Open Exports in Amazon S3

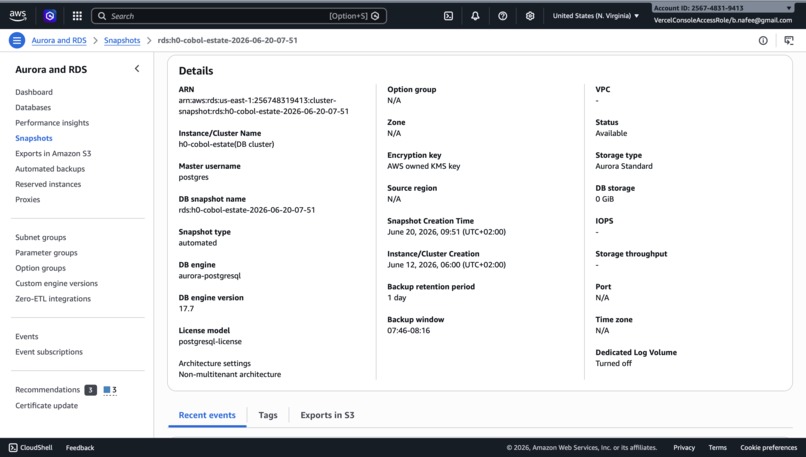[x=53, y=154]
